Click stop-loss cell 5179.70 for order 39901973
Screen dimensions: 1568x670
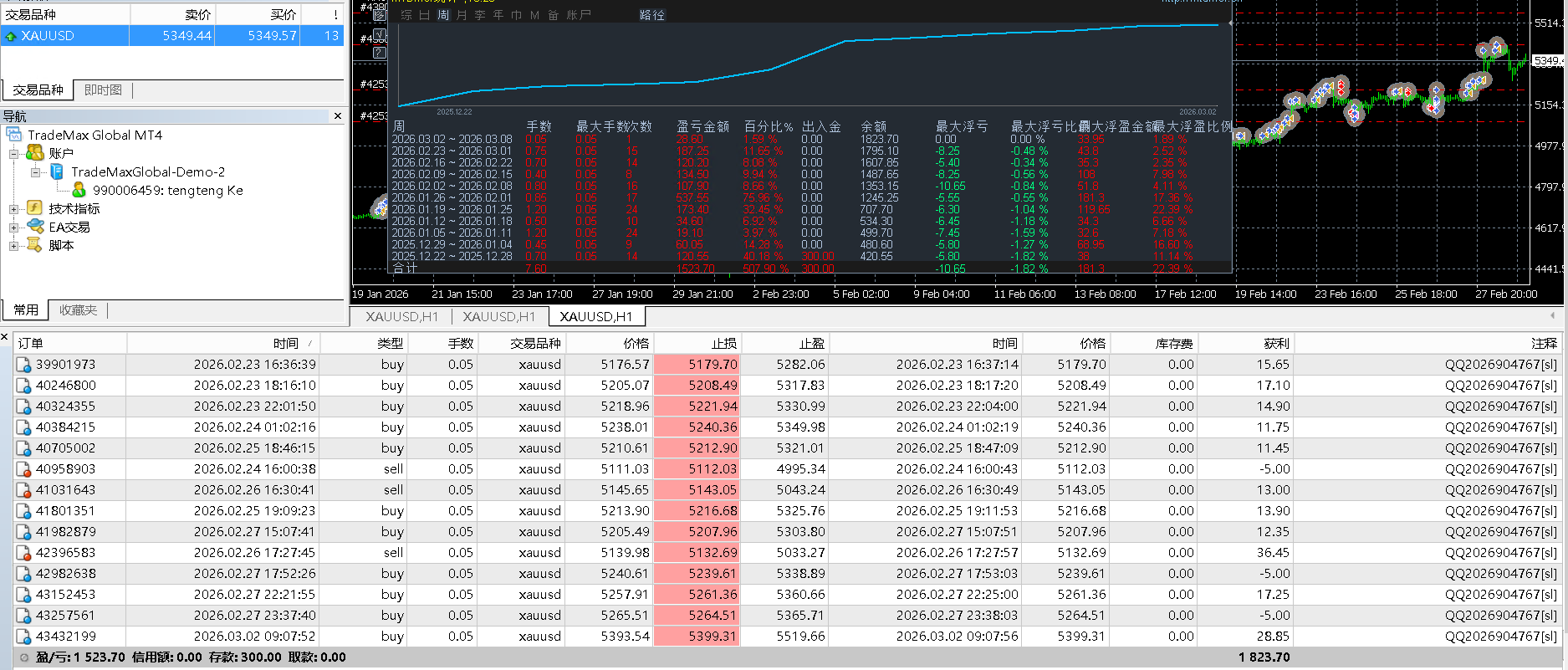click(x=697, y=365)
